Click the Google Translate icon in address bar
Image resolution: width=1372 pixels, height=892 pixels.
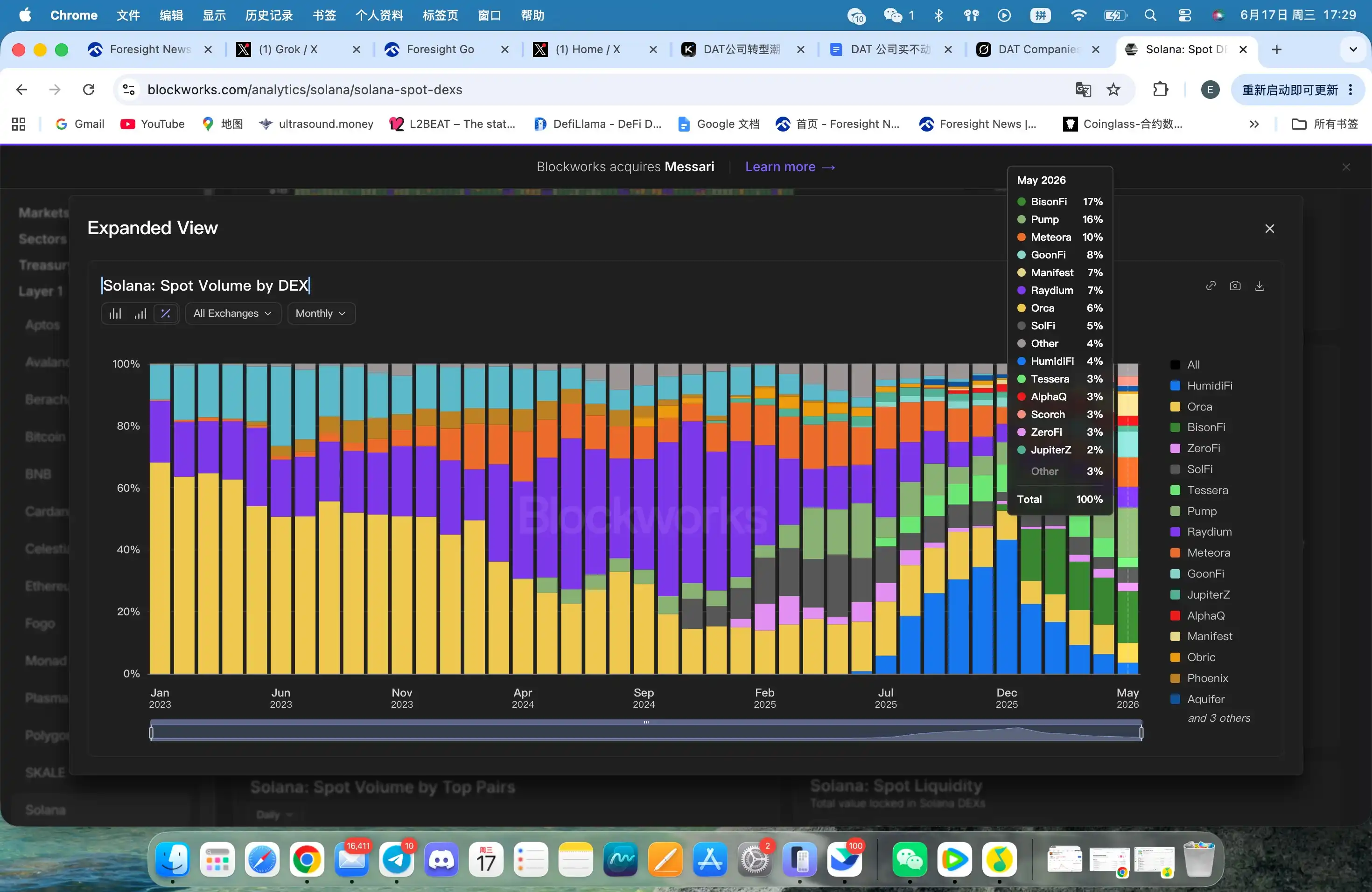coord(1083,89)
